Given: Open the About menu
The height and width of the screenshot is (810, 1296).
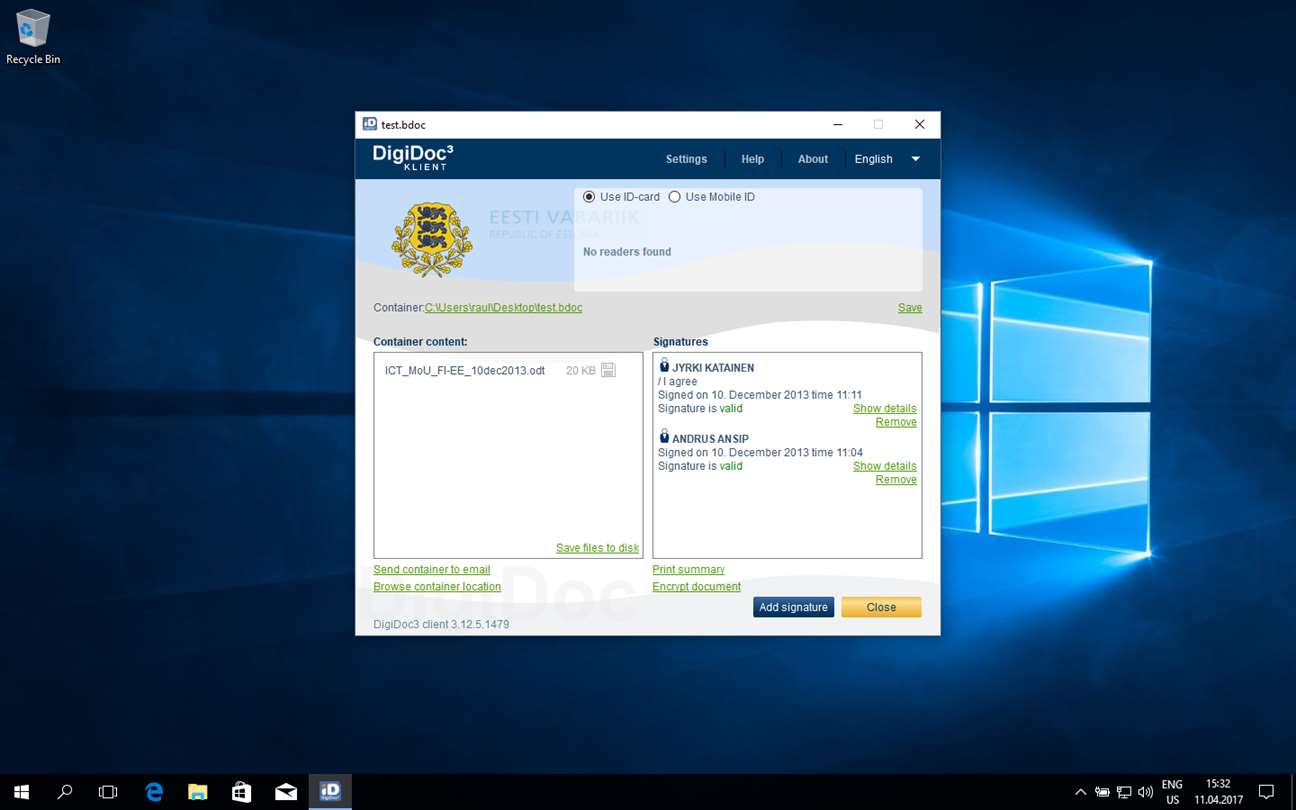Looking at the screenshot, I should 812,159.
